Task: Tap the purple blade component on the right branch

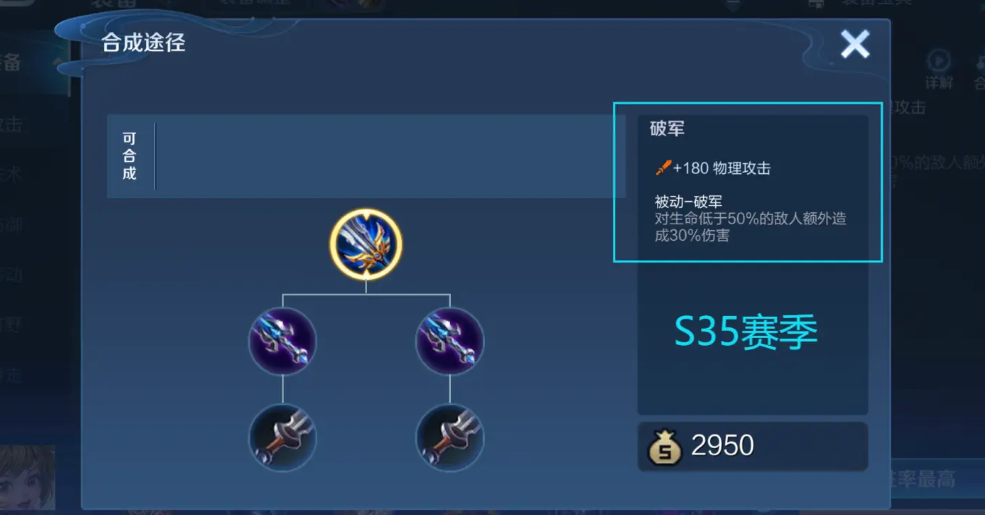Action: (x=450, y=341)
